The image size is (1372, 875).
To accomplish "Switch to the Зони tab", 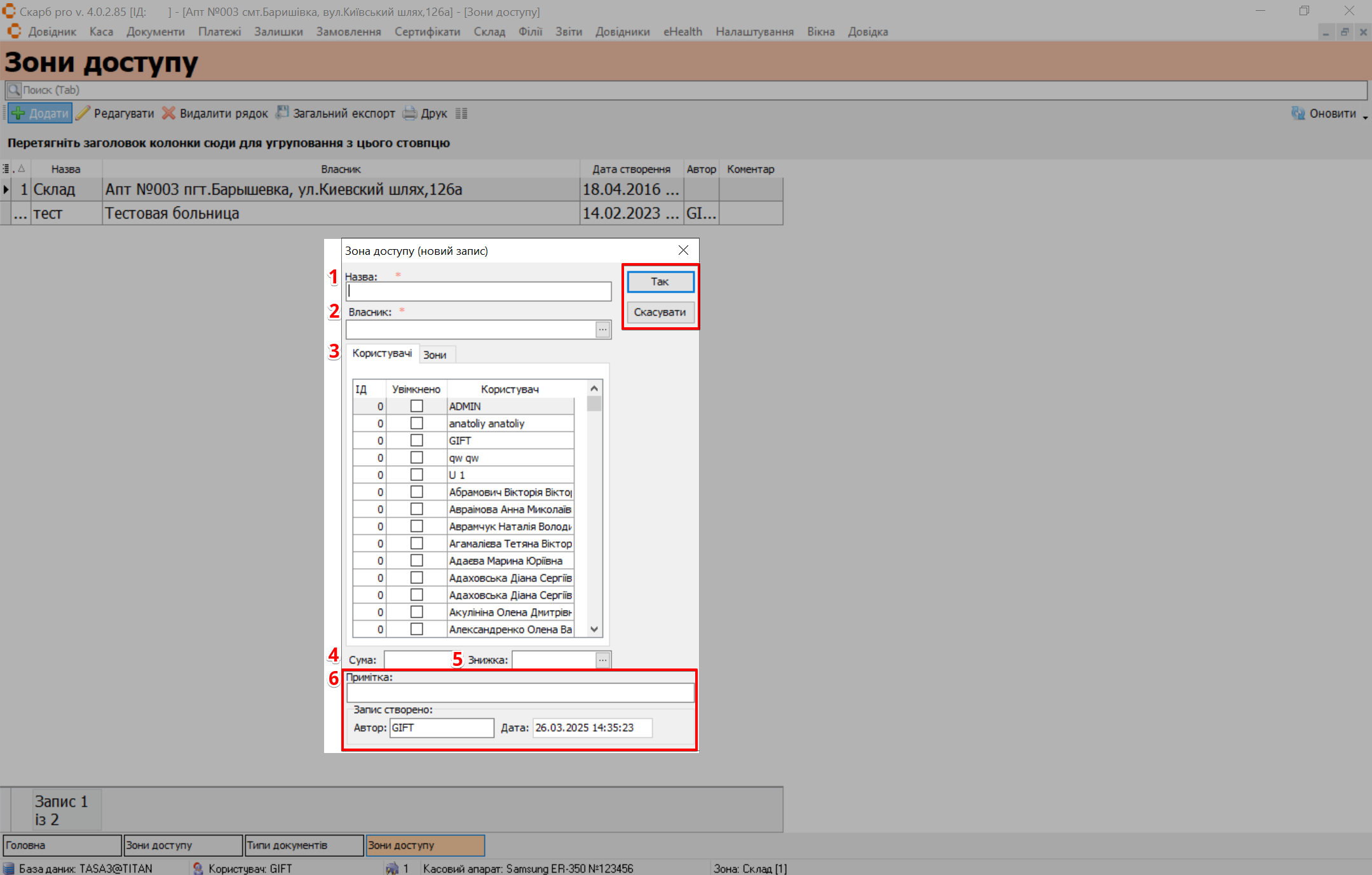I will click(435, 355).
